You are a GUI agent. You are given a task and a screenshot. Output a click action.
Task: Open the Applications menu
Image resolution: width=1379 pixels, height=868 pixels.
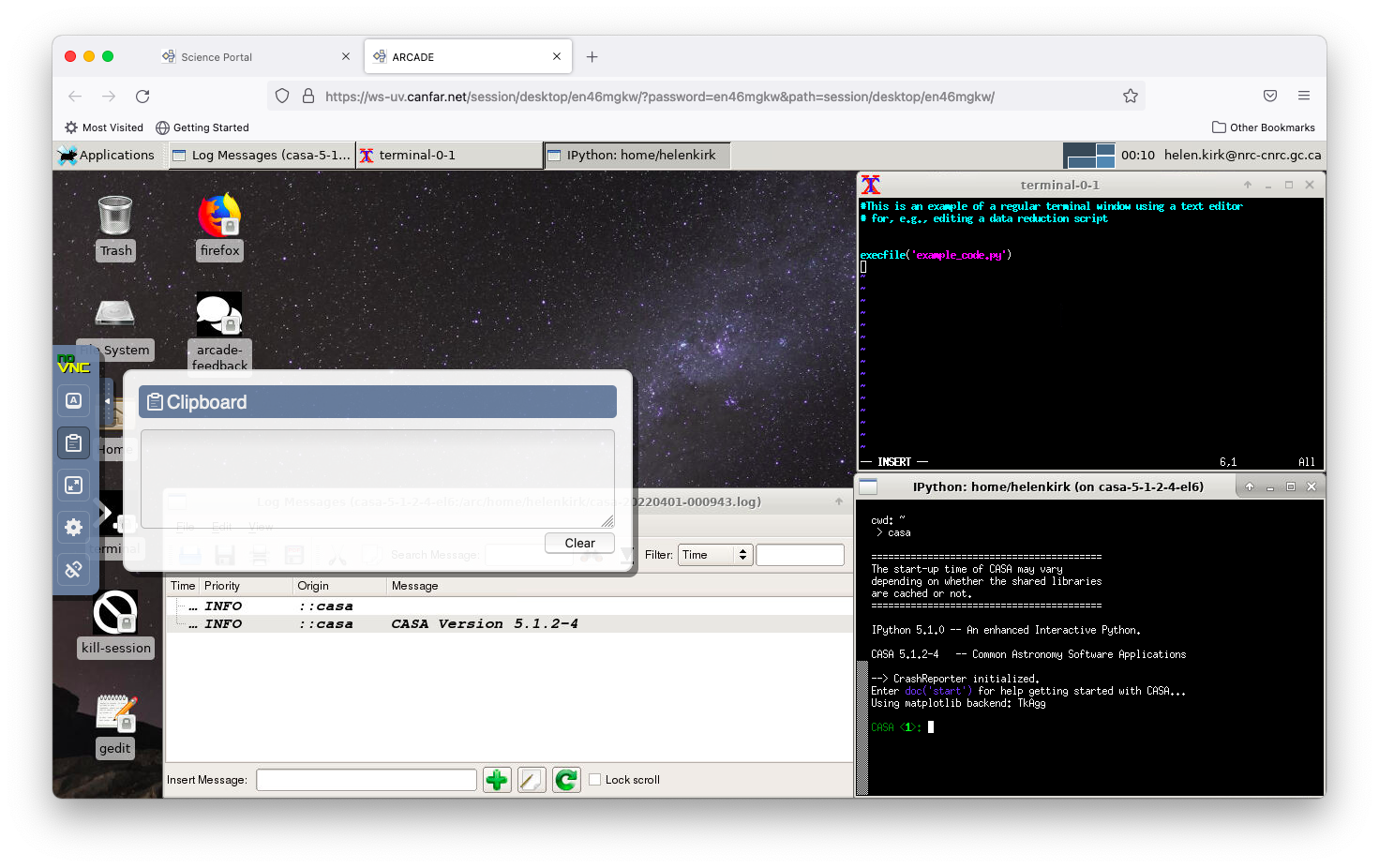[106, 156]
